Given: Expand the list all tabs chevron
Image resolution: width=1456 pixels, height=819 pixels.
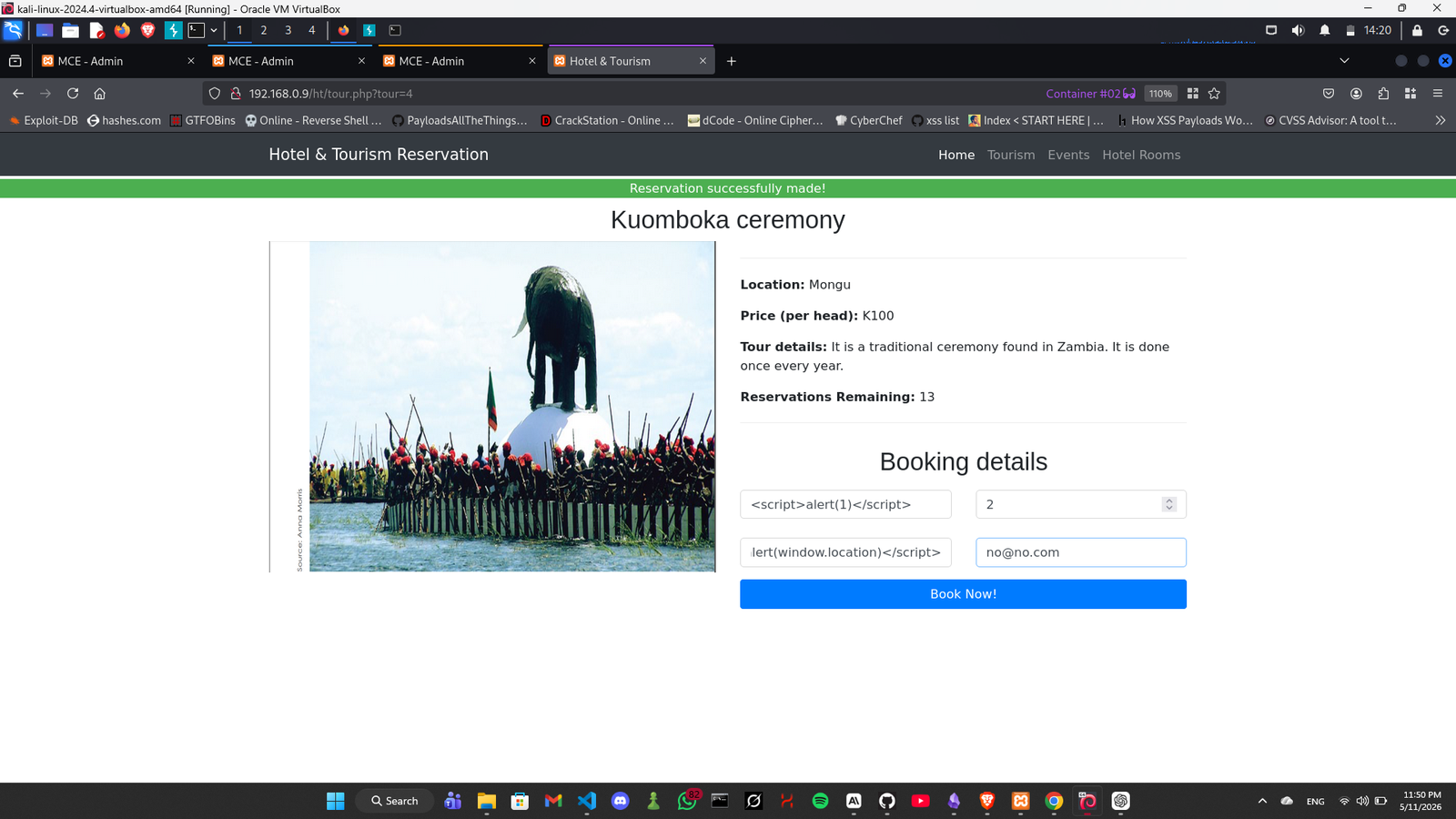Looking at the screenshot, I should click(x=1344, y=61).
